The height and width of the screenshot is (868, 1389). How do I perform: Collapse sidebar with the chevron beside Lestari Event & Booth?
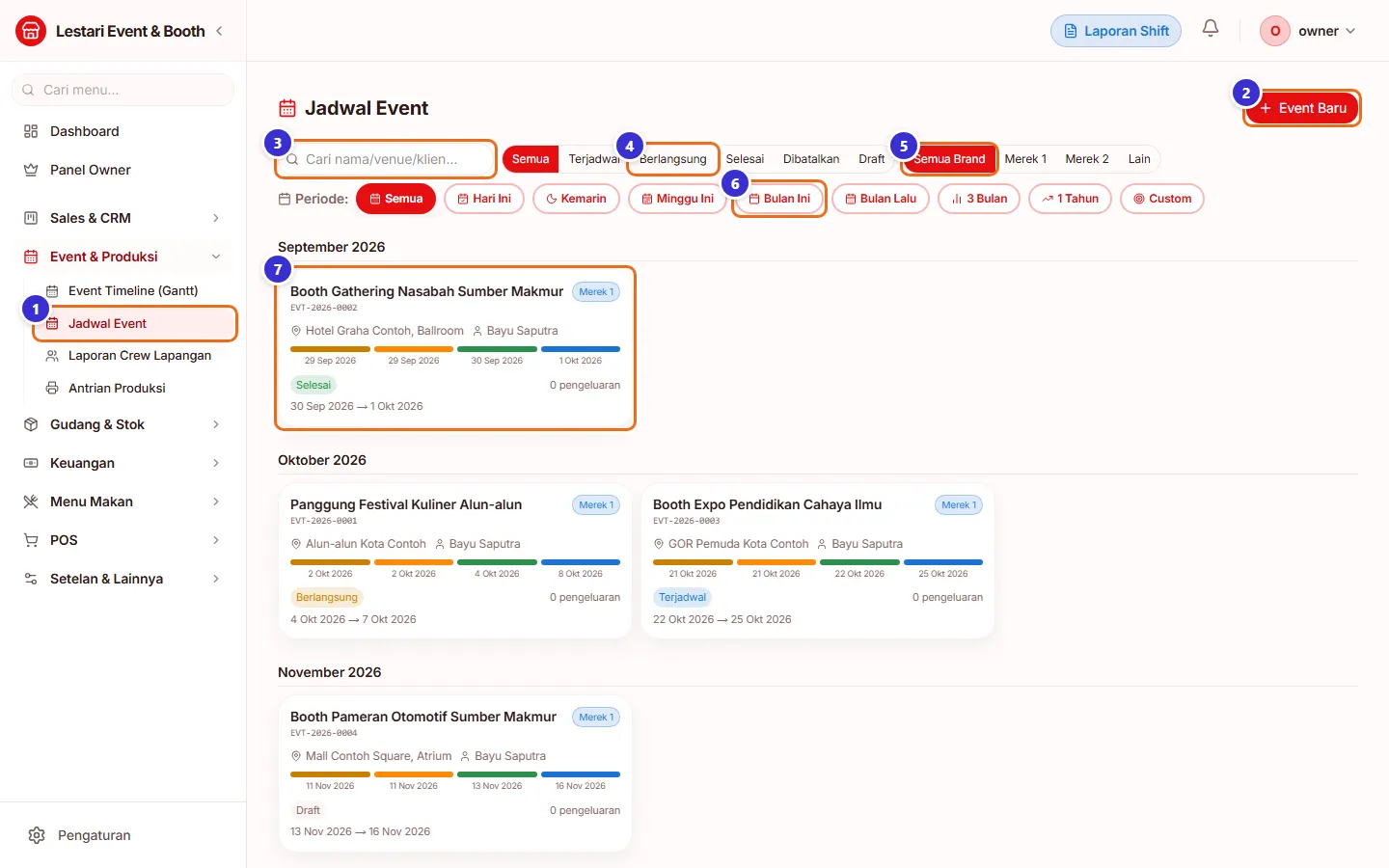pos(219,31)
